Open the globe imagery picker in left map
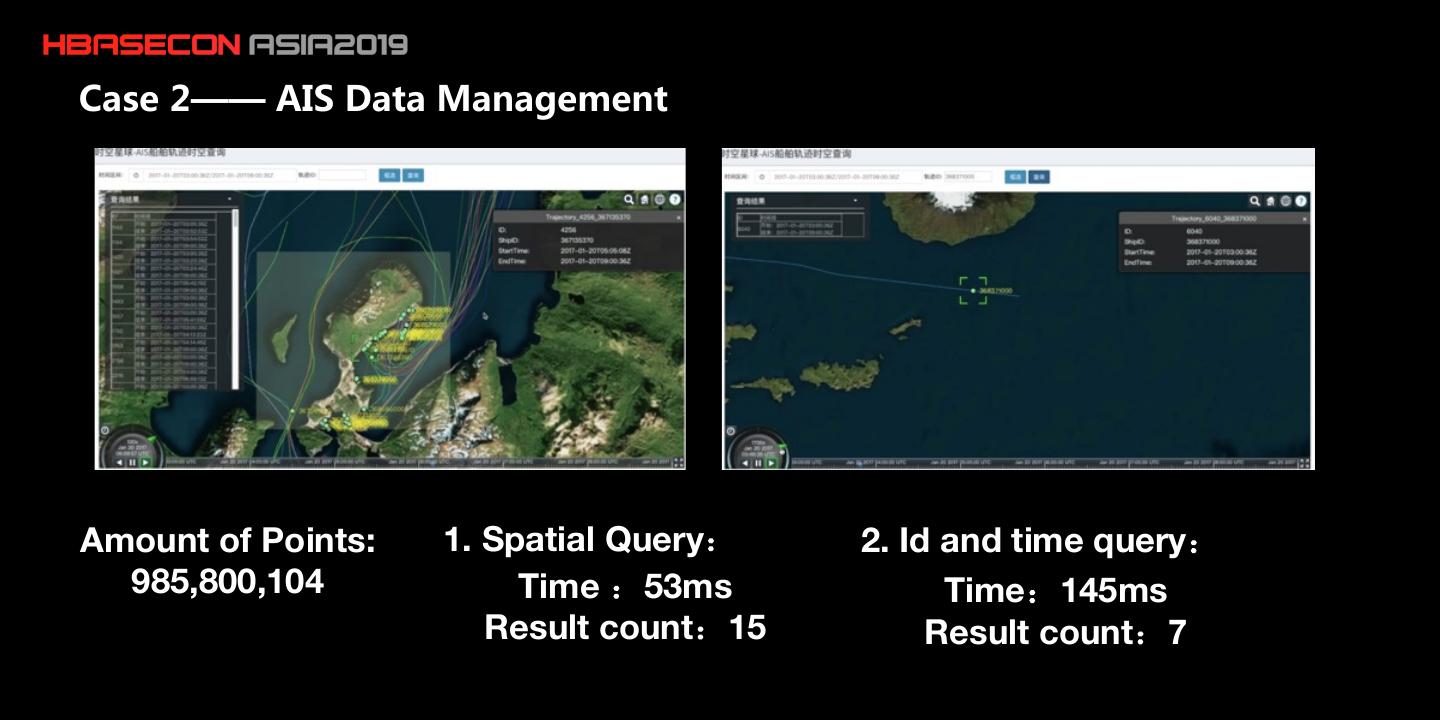Screen dimensions: 1441x721 coord(659,200)
